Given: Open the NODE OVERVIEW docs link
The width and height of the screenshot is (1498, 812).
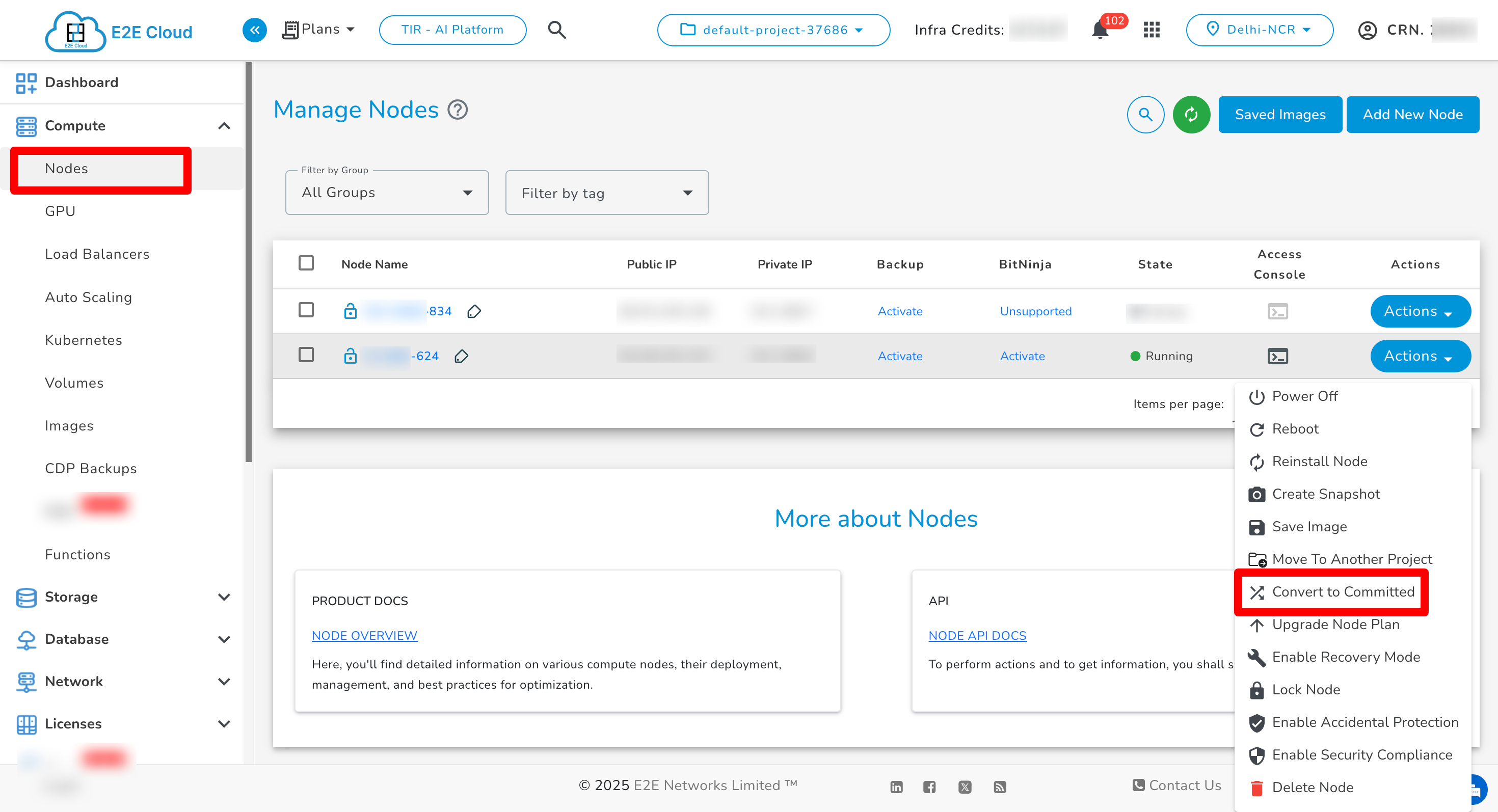Looking at the screenshot, I should (364, 635).
